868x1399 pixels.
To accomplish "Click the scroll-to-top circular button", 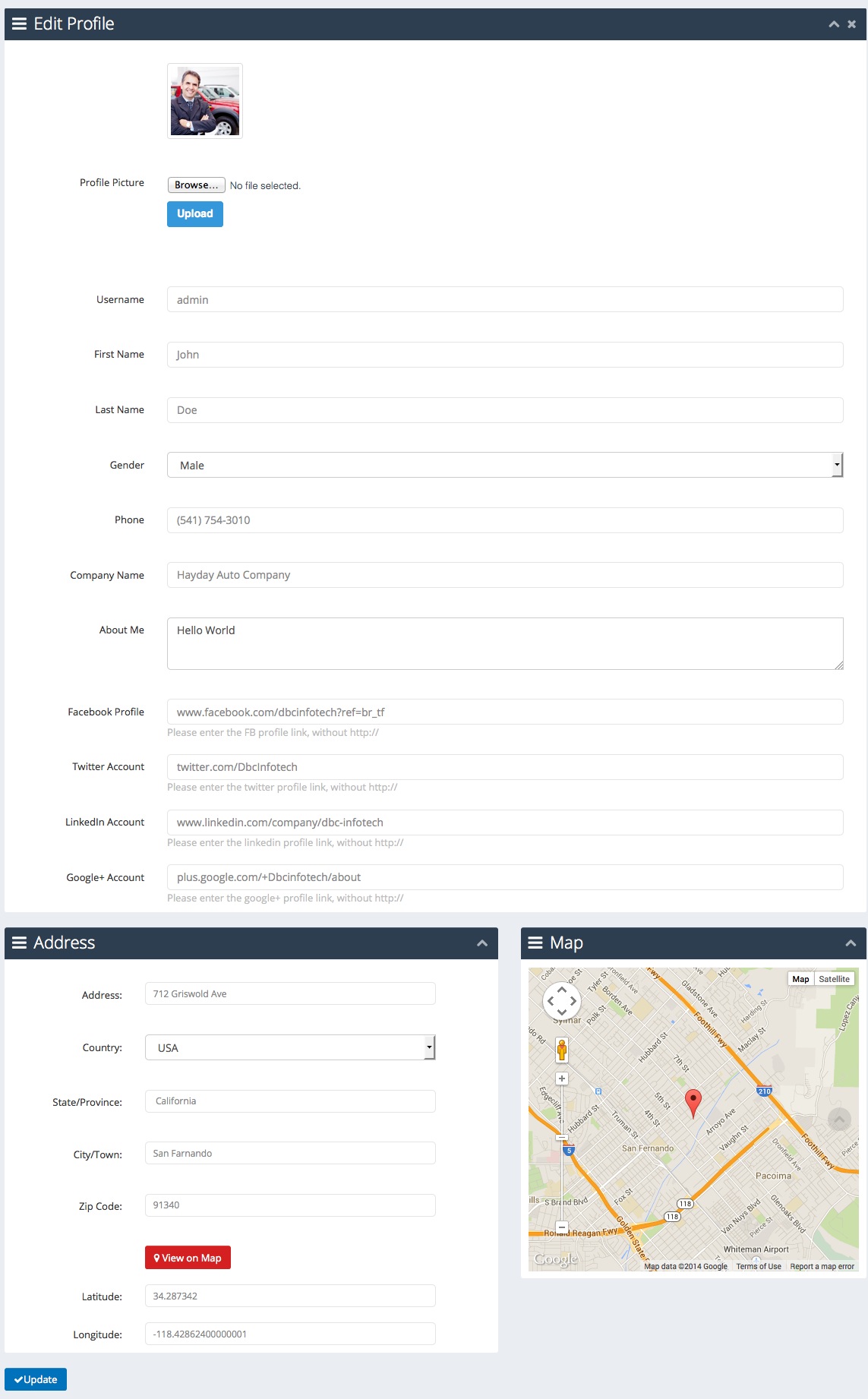I will pyautogui.click(x=839, y=1120).
